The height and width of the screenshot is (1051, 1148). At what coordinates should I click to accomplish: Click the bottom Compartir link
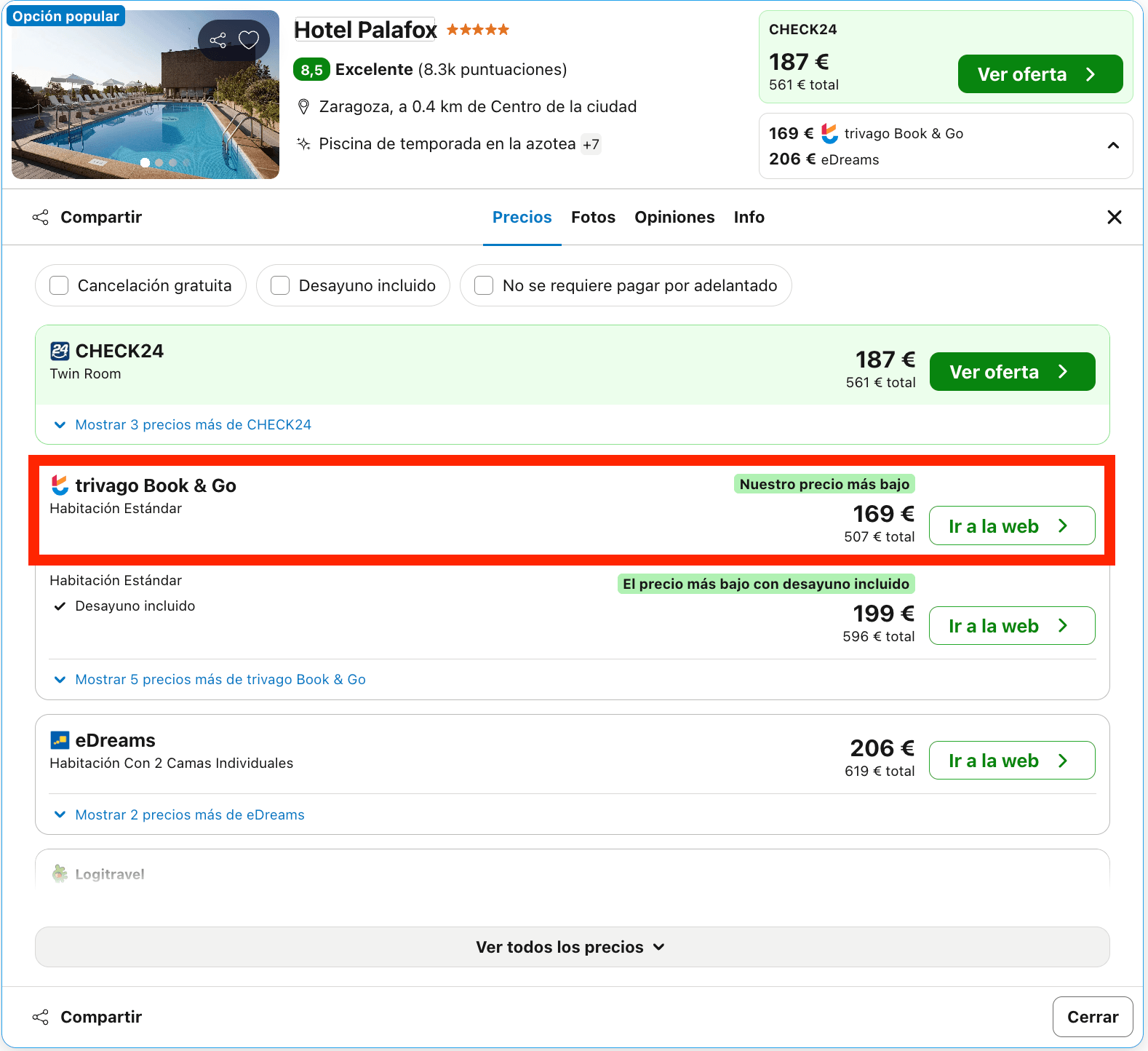pyautogui.click(x=101, y=1017)
